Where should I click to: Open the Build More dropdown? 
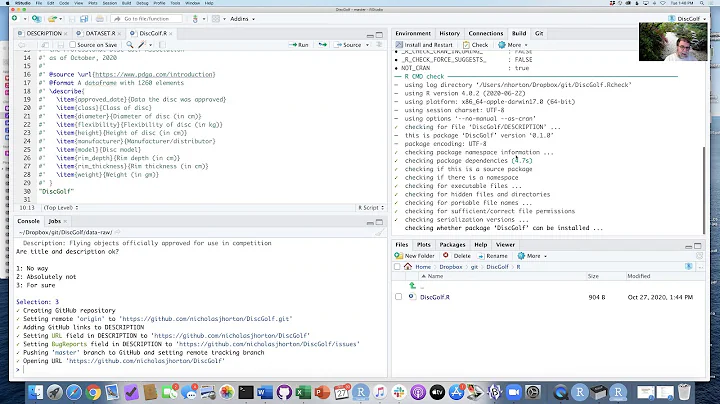(x=513, y=45)
